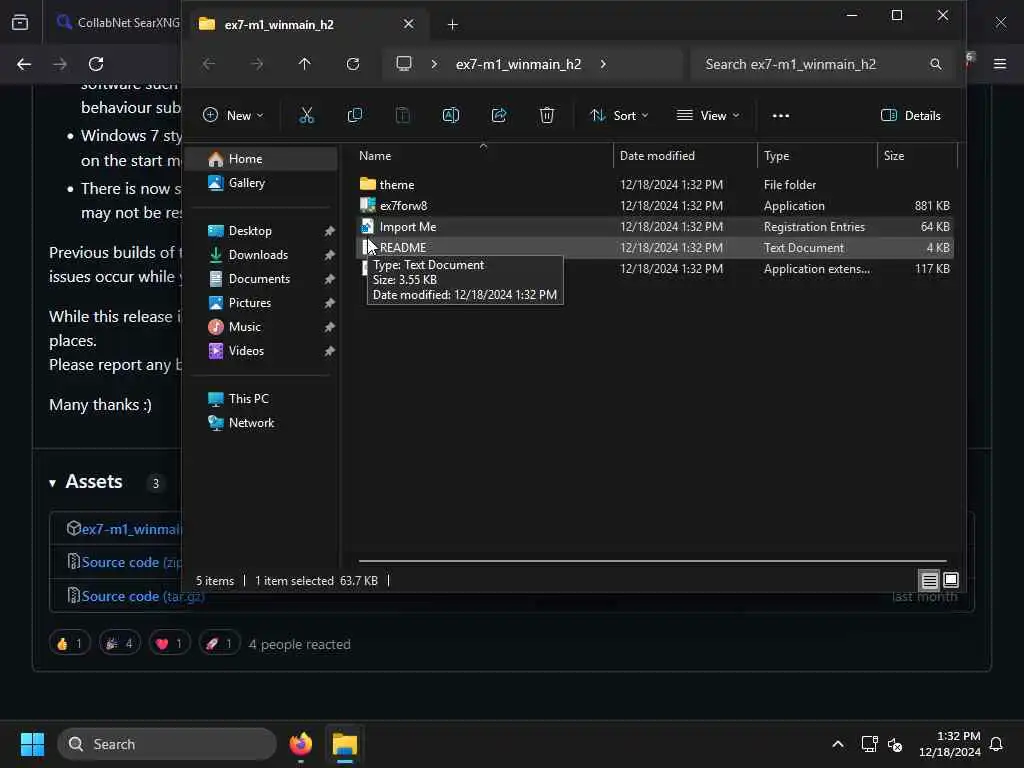The width and height of the screenshot is (1024, 768).
Task: Select the README text document
Action: point(655,248)
